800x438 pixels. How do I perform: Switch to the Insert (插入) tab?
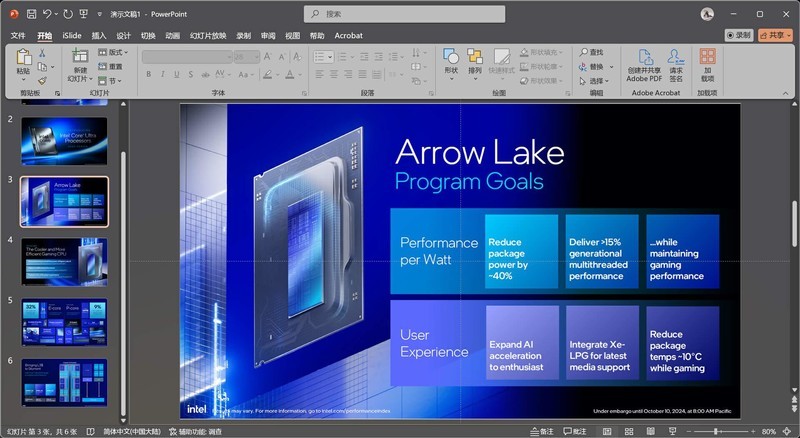pyautogui.click(x=99, y=36)
